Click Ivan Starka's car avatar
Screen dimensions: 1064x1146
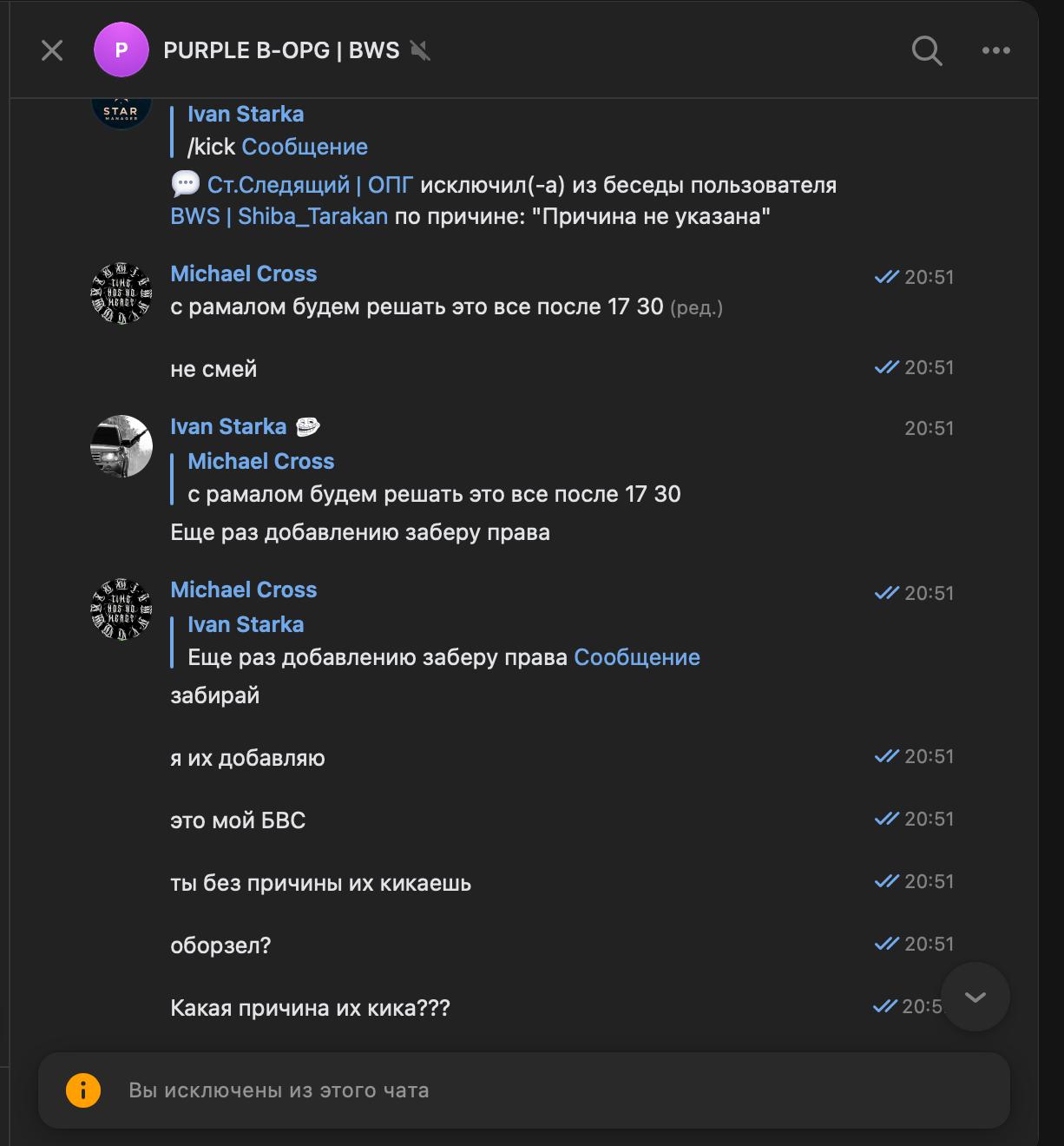click(x=122, y=446)
